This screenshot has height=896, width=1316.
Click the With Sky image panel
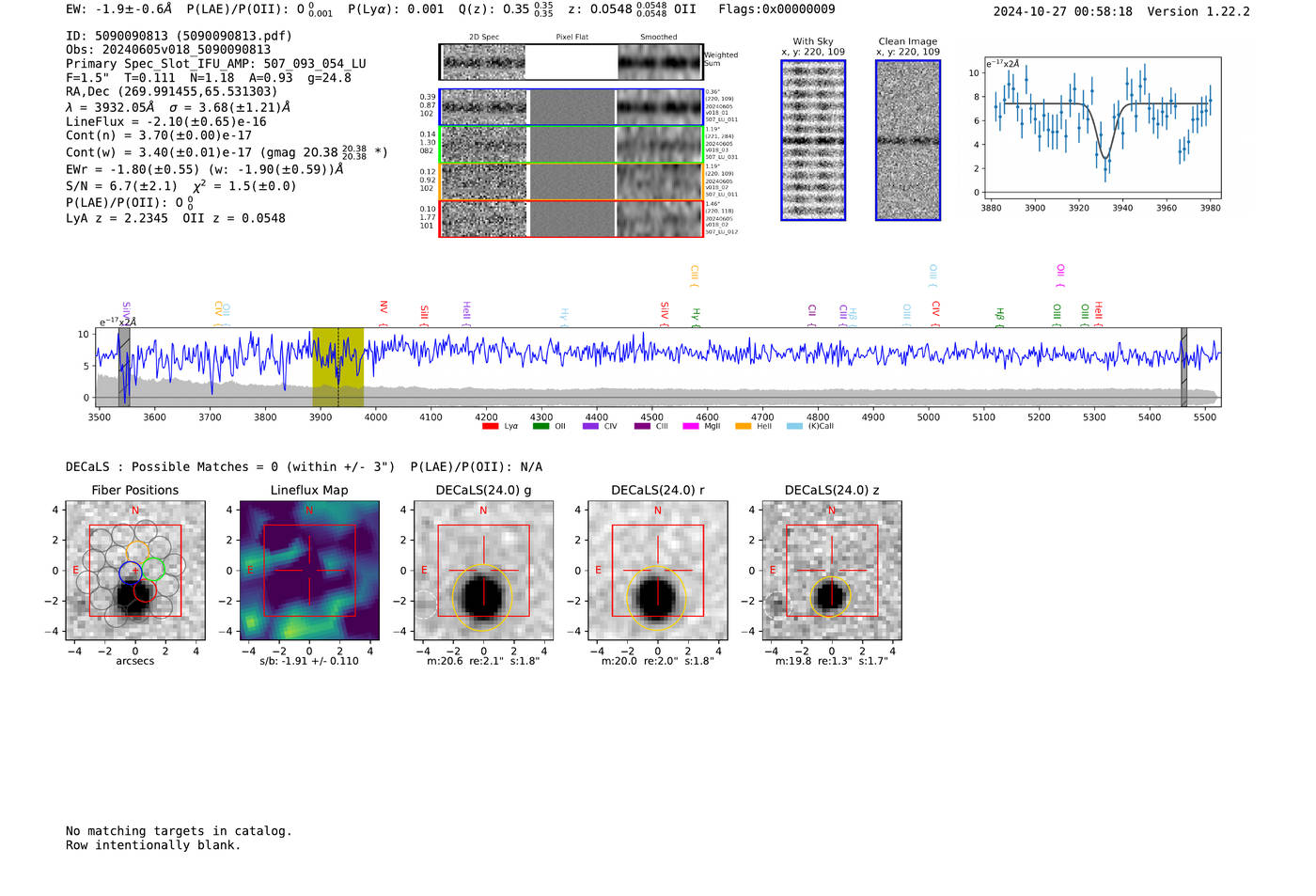813,140
